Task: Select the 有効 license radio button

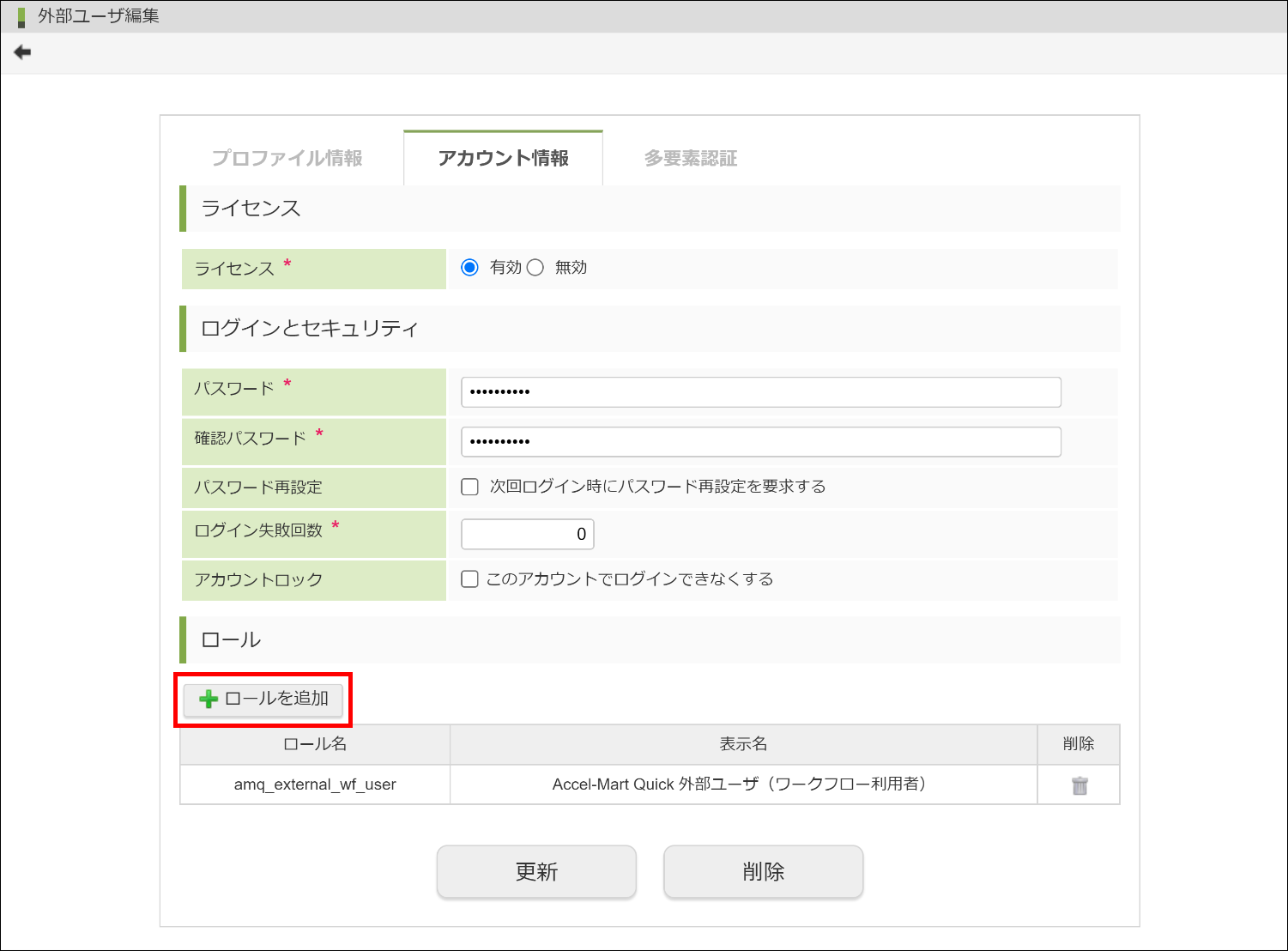Action: pos(469,268)
